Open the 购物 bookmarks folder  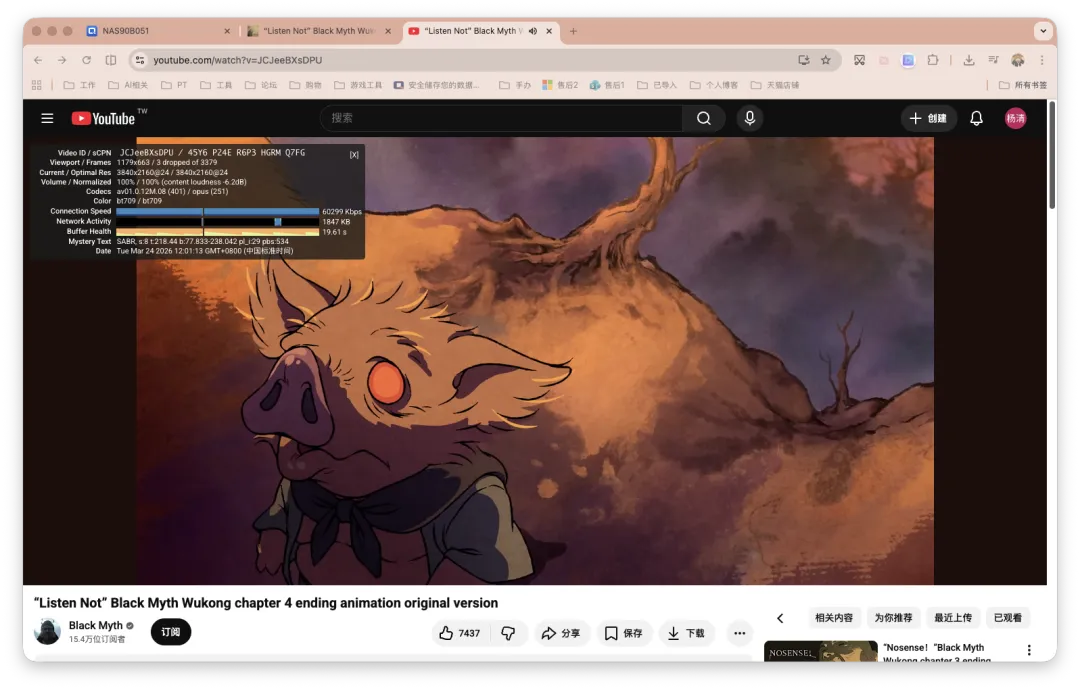[x=306, y=85]
